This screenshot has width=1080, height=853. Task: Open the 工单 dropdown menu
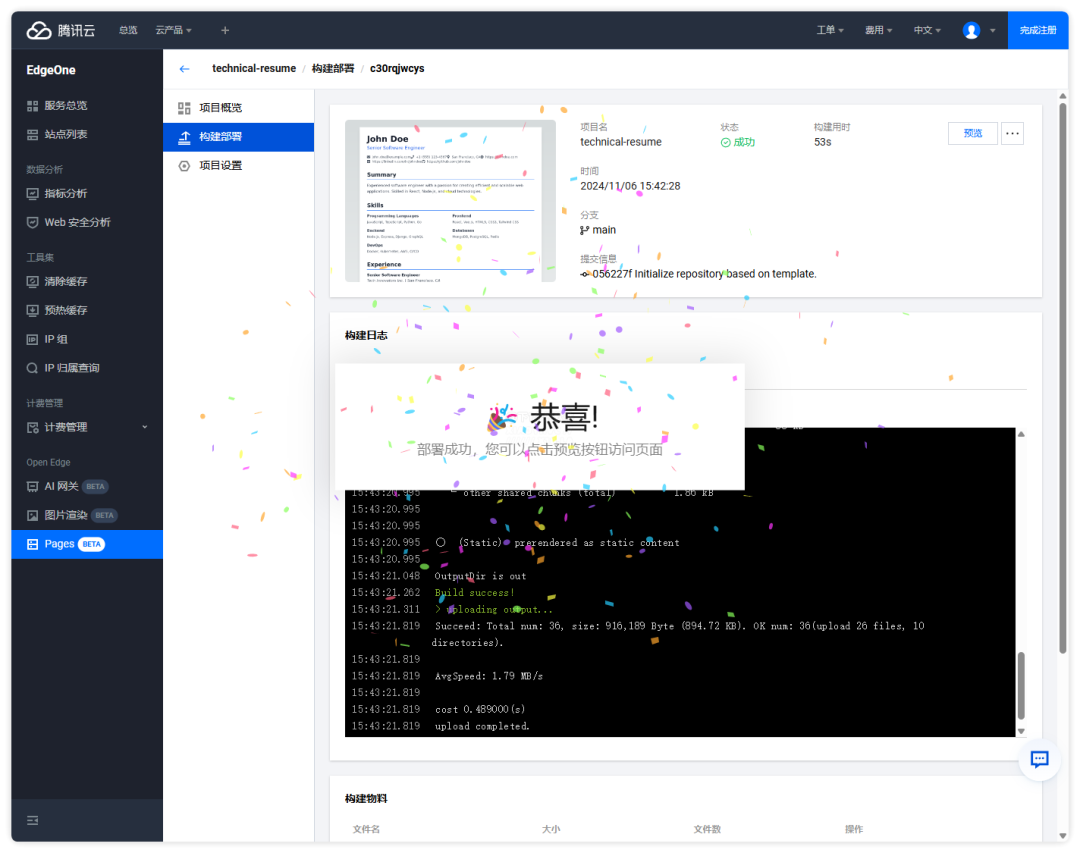click(x=830, y=30)
